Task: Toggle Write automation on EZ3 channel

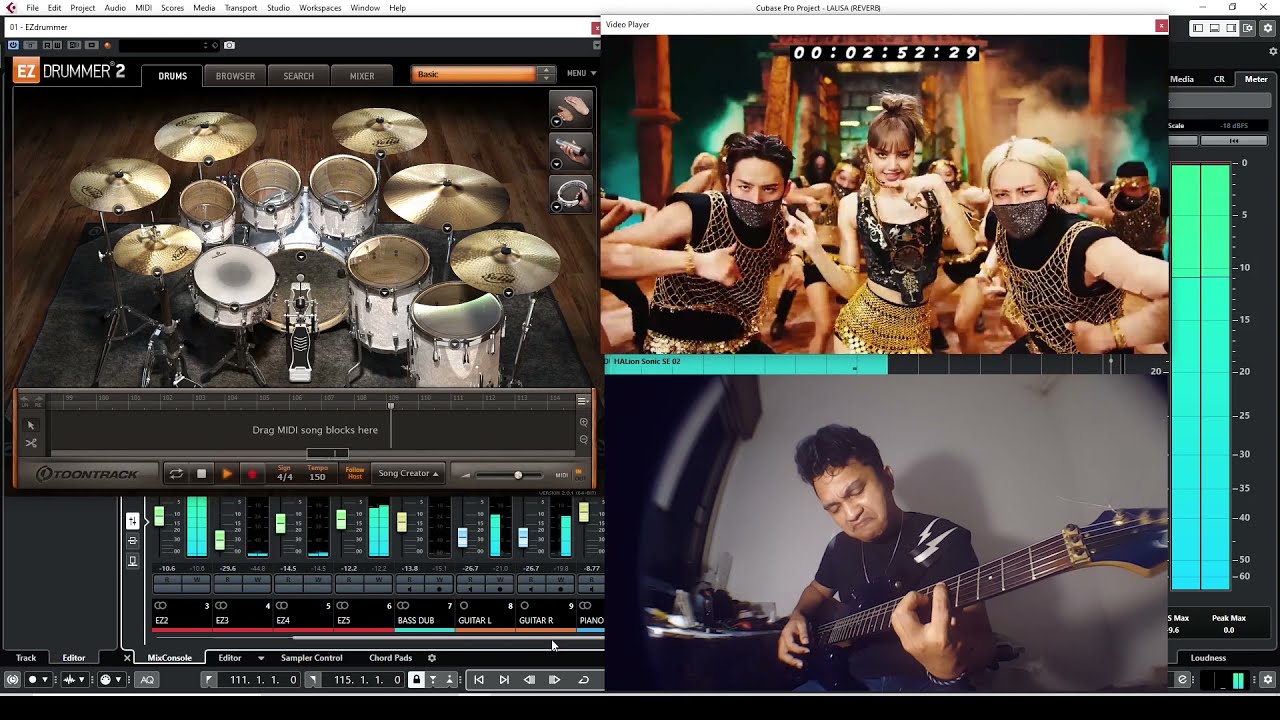Action: (257, 580)
